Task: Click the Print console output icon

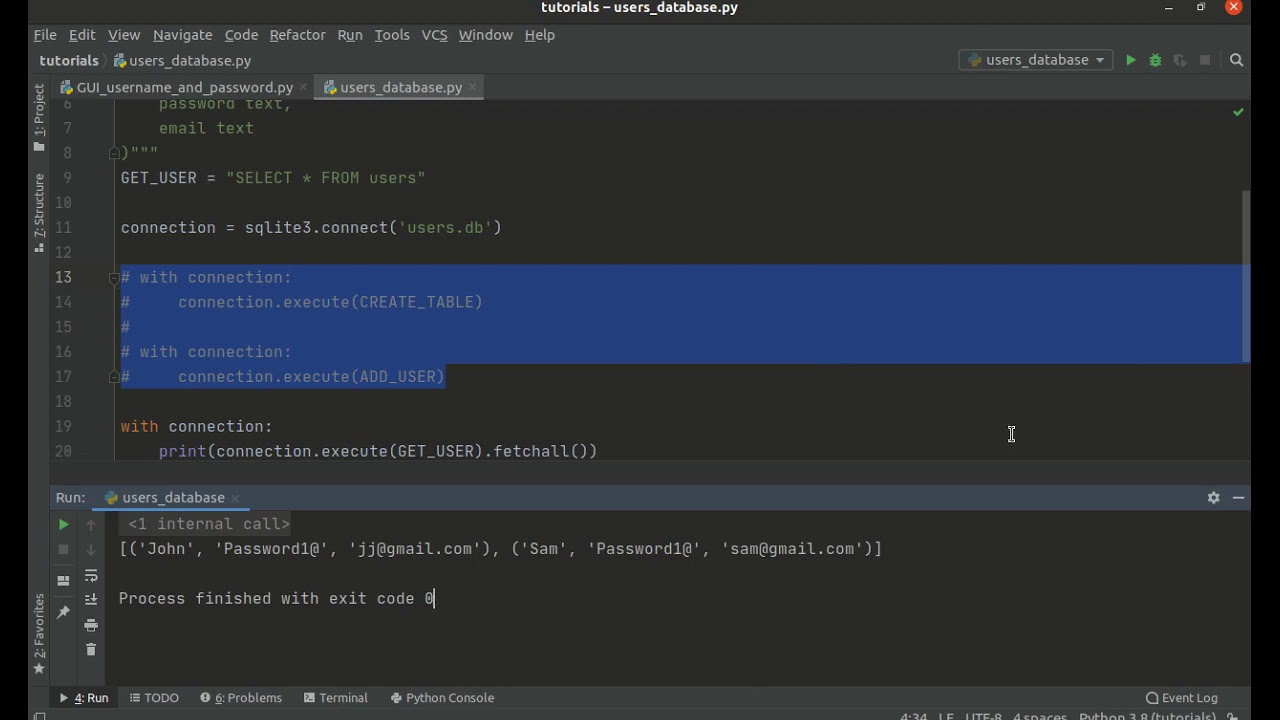Action: tap(91, 625)
